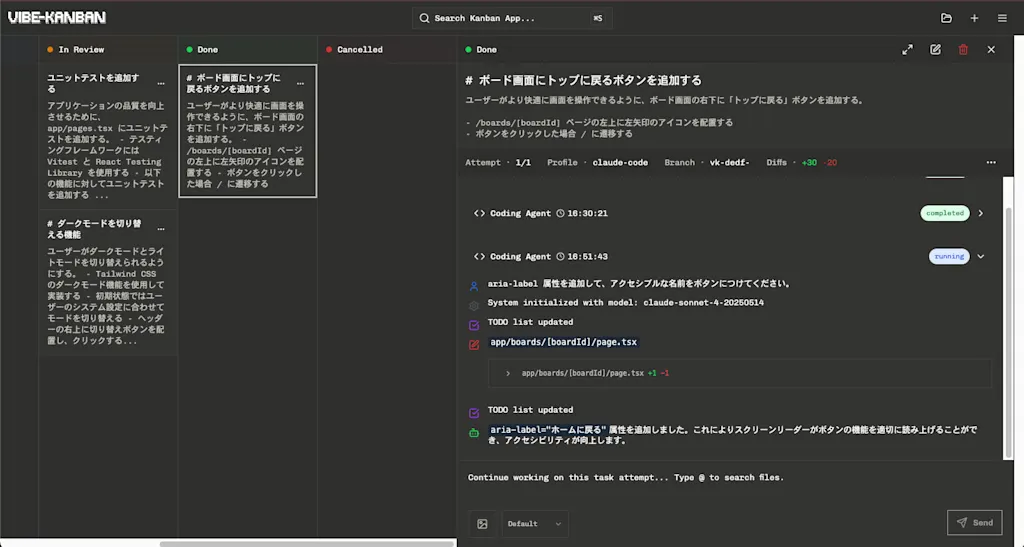Collapse the running Coding Agent 16:51:43 entry
Viewport: 1024px width, 547px height.
pyautogui.click(x=981, y=257)
